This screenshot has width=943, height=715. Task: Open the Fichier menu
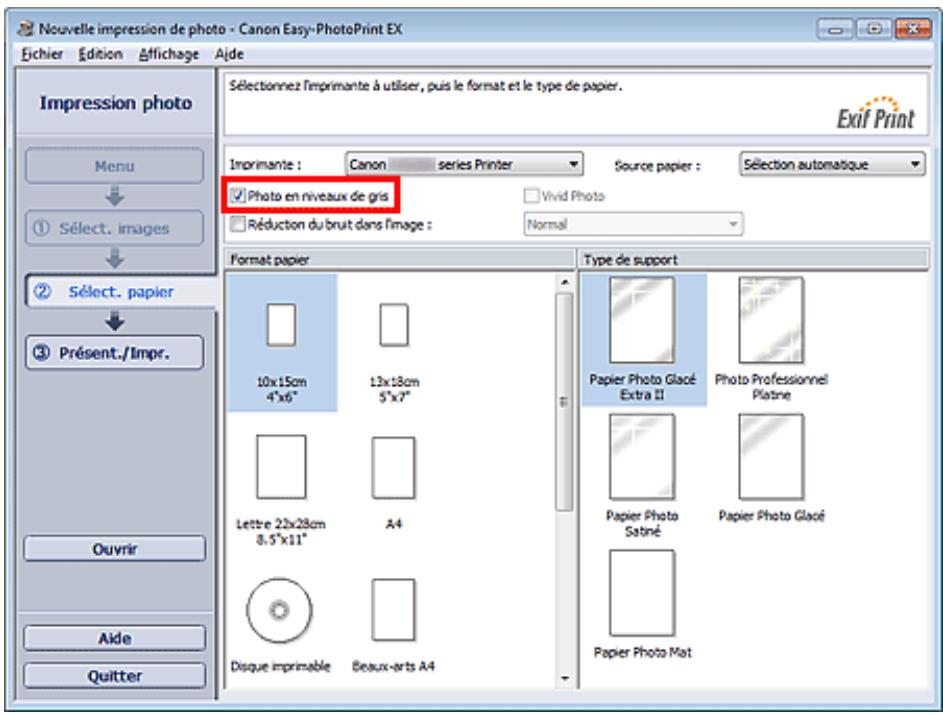click(x=42, y=54)
